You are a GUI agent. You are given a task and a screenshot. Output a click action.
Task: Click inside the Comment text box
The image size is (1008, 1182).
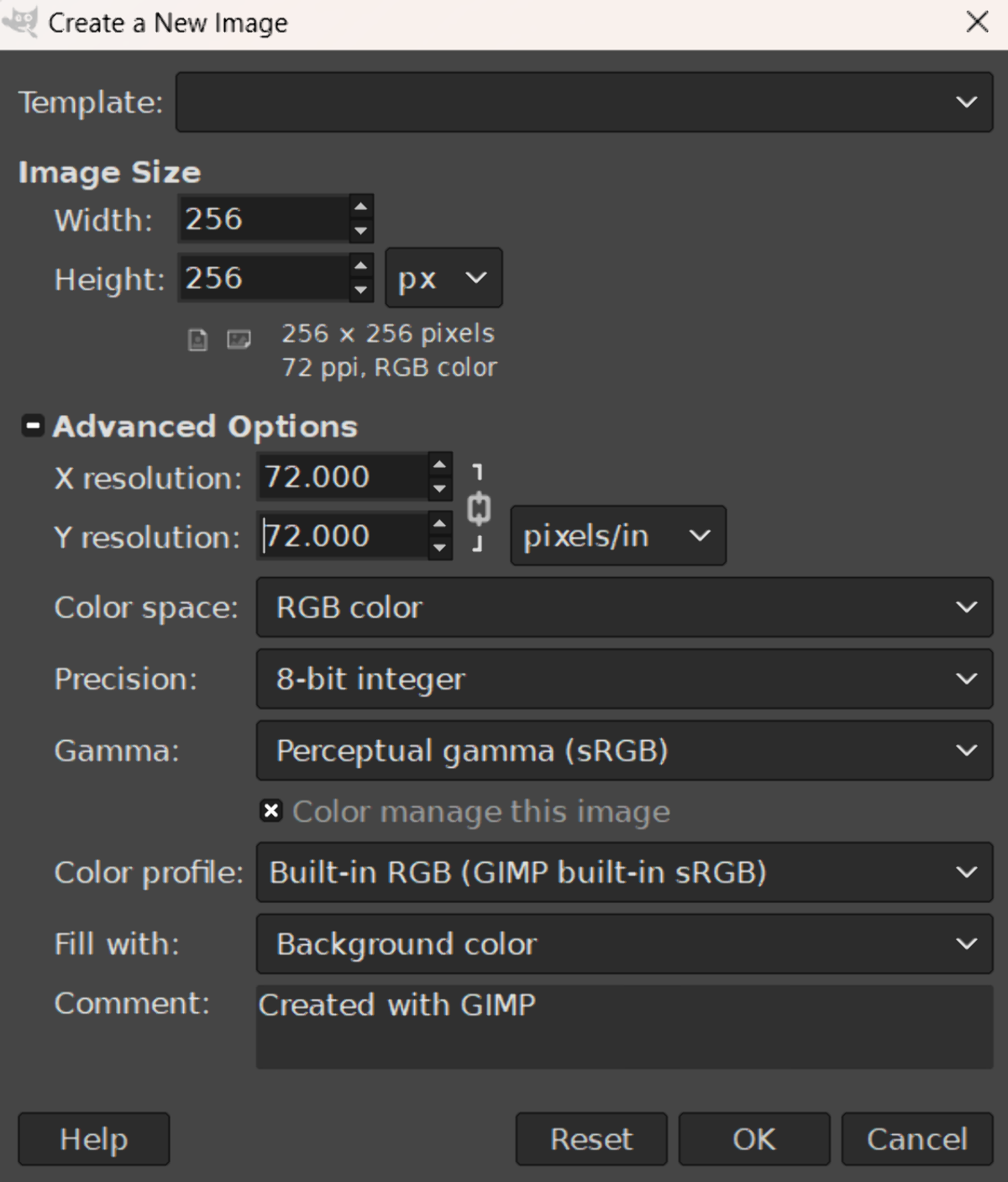624,1027
